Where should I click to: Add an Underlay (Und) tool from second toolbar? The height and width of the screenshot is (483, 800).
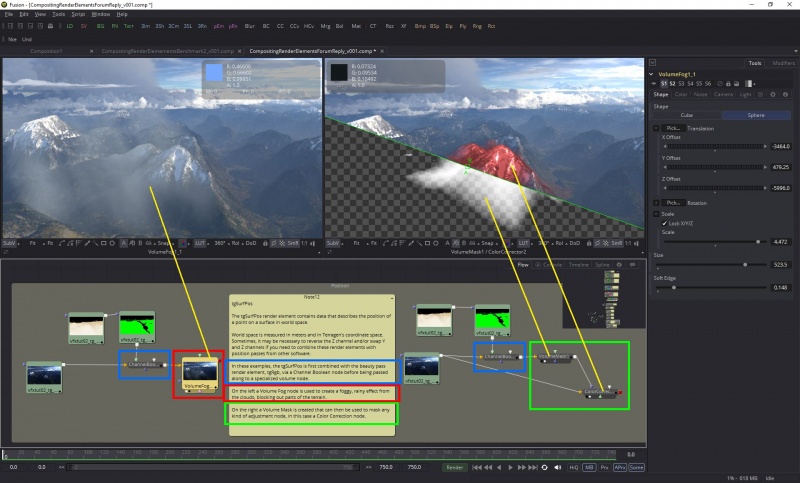tap(27, 39)
